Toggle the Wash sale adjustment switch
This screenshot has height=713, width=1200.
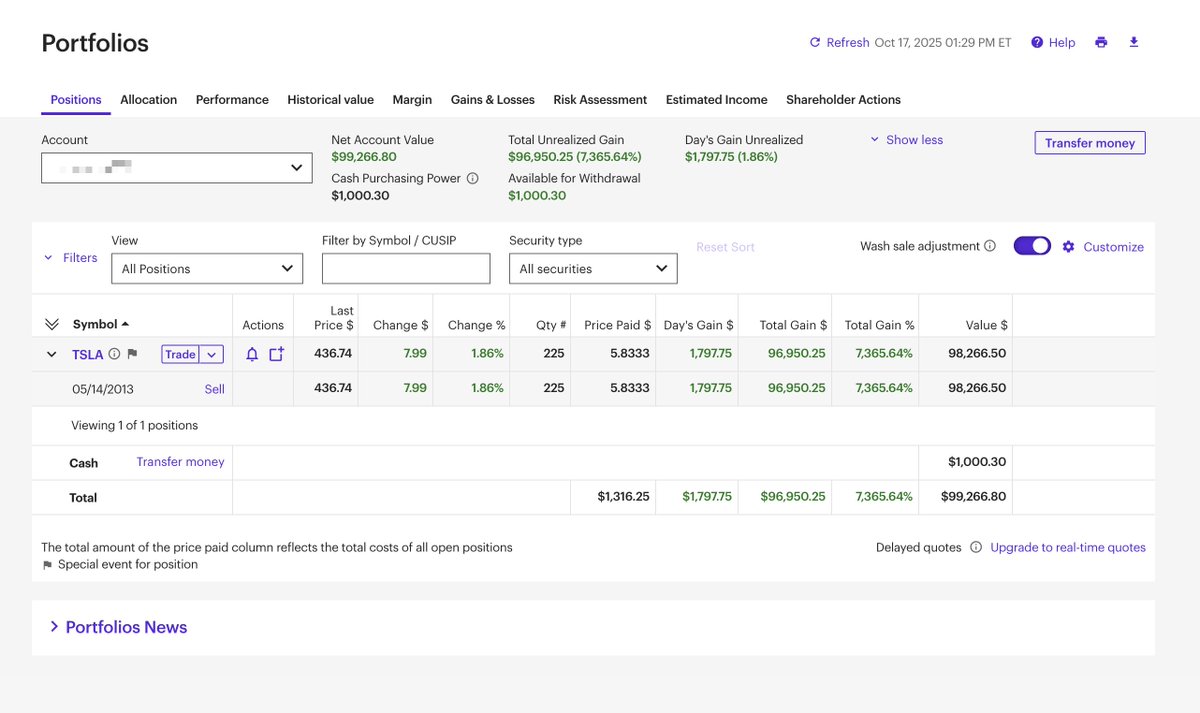tap(1032, 244)
